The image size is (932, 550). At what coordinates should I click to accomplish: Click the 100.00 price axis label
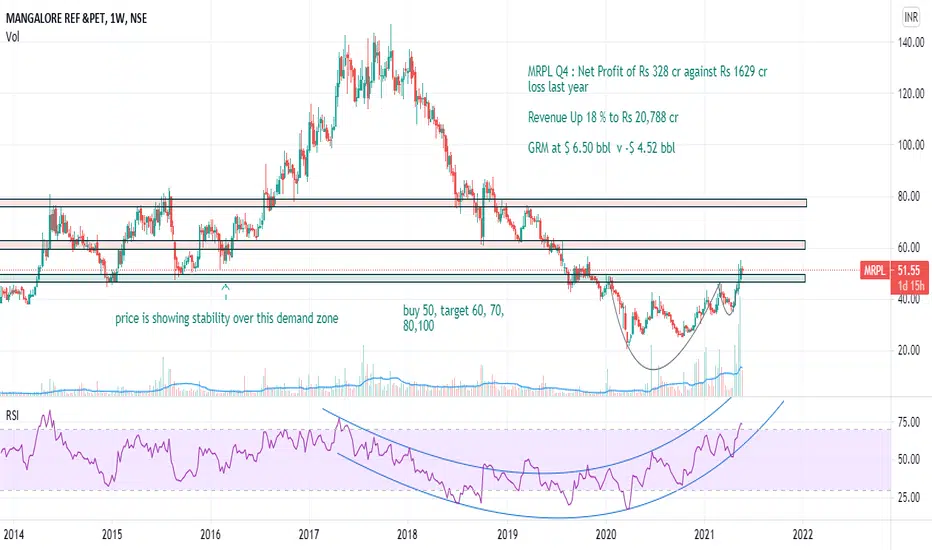pyautogui.click(x=911, y=144)
